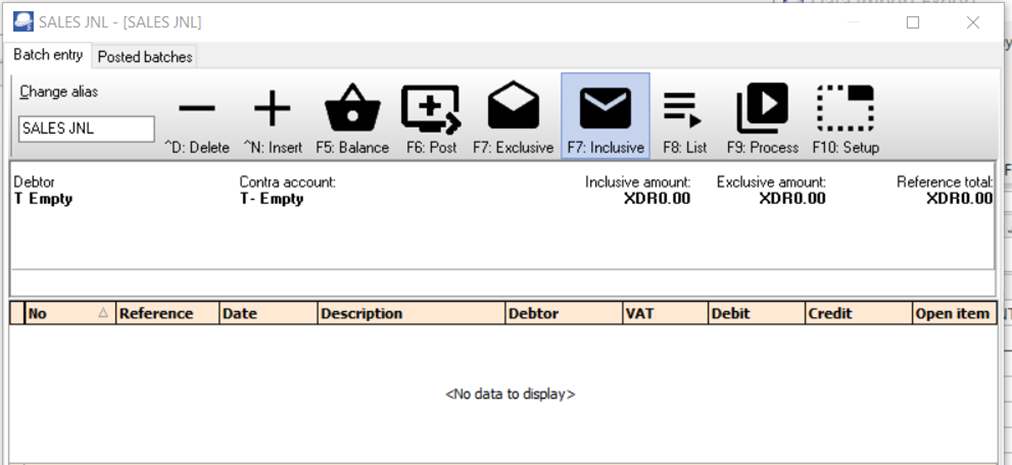The height and width of the screenshot is (465, 1012).
Task: Switch to Posted batches tab
Action: pyautogui.click(x=145, y=57)
